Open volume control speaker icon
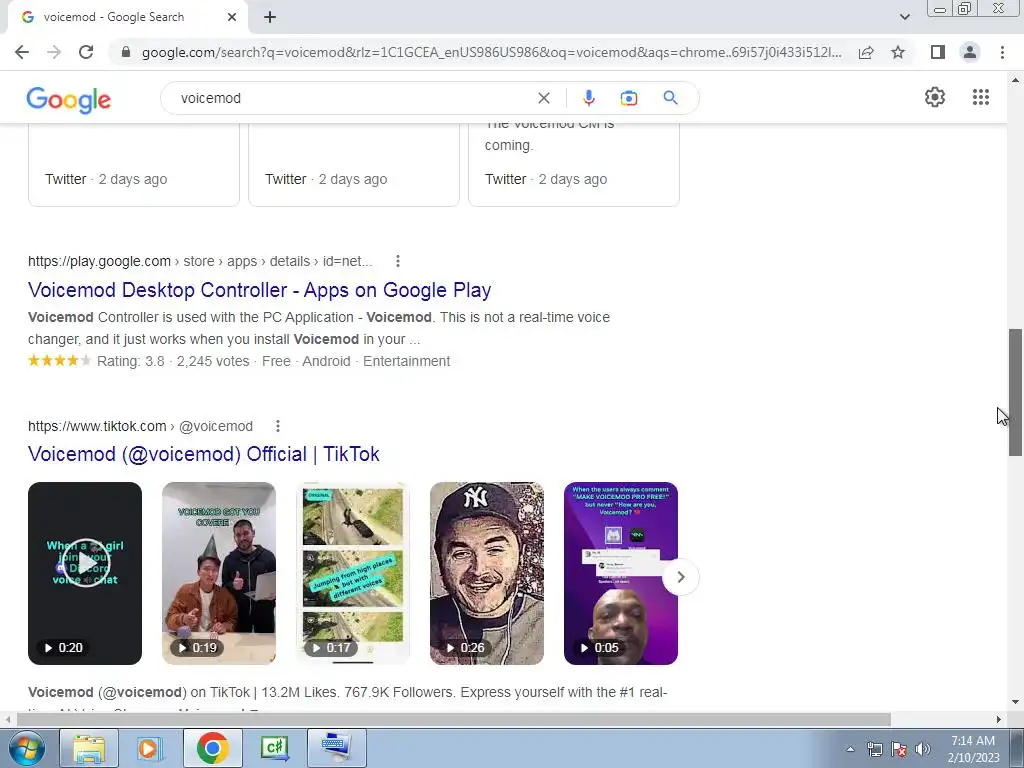Image resolution: width=1024 pixels, height=768 pixels. click(923, 749)
